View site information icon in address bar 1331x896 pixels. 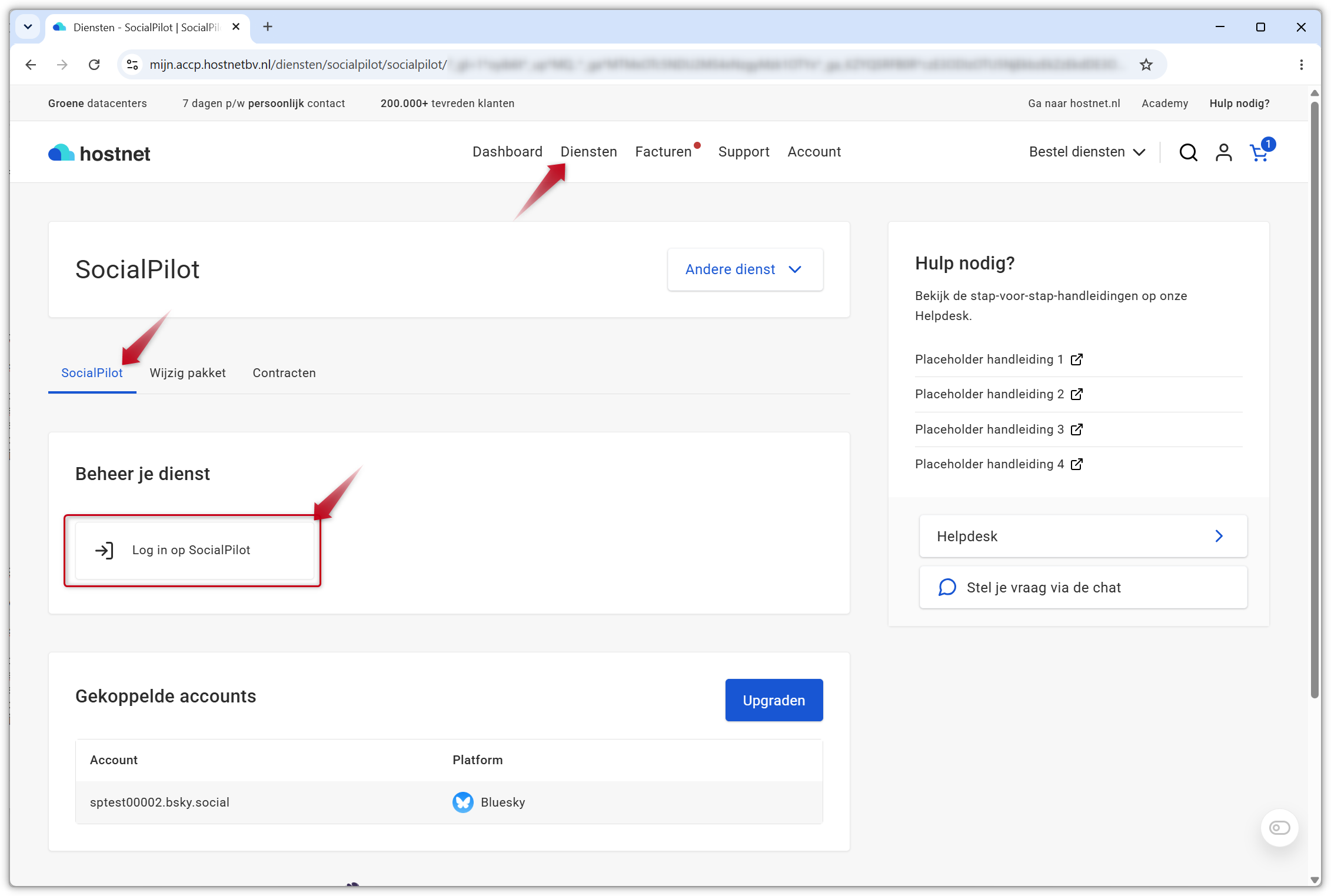click(x=133, y=65)
